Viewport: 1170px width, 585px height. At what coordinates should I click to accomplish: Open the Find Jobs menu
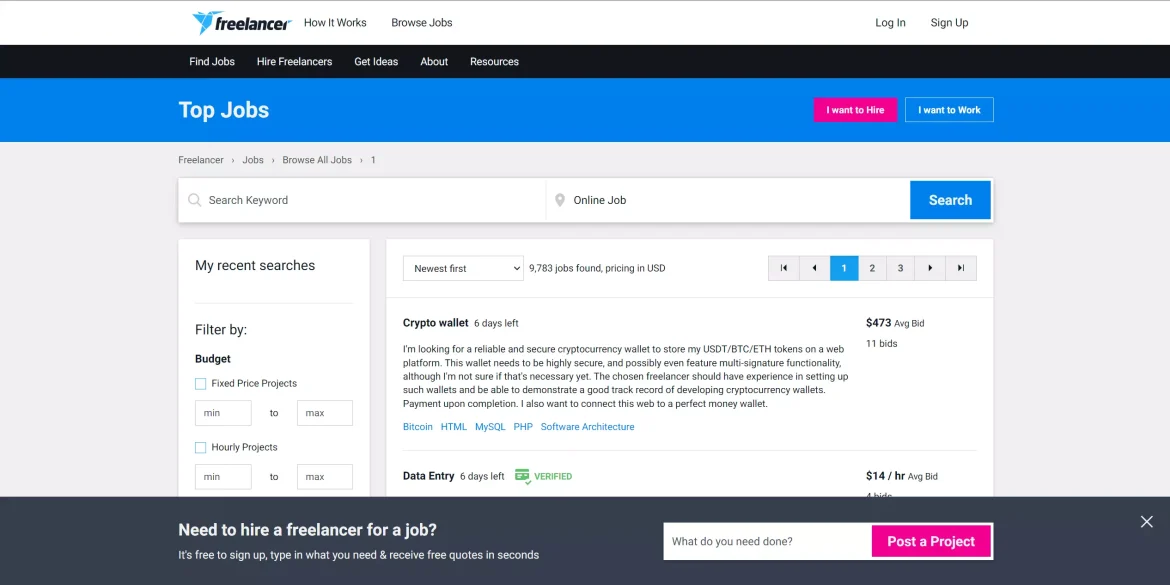[212, 61]
